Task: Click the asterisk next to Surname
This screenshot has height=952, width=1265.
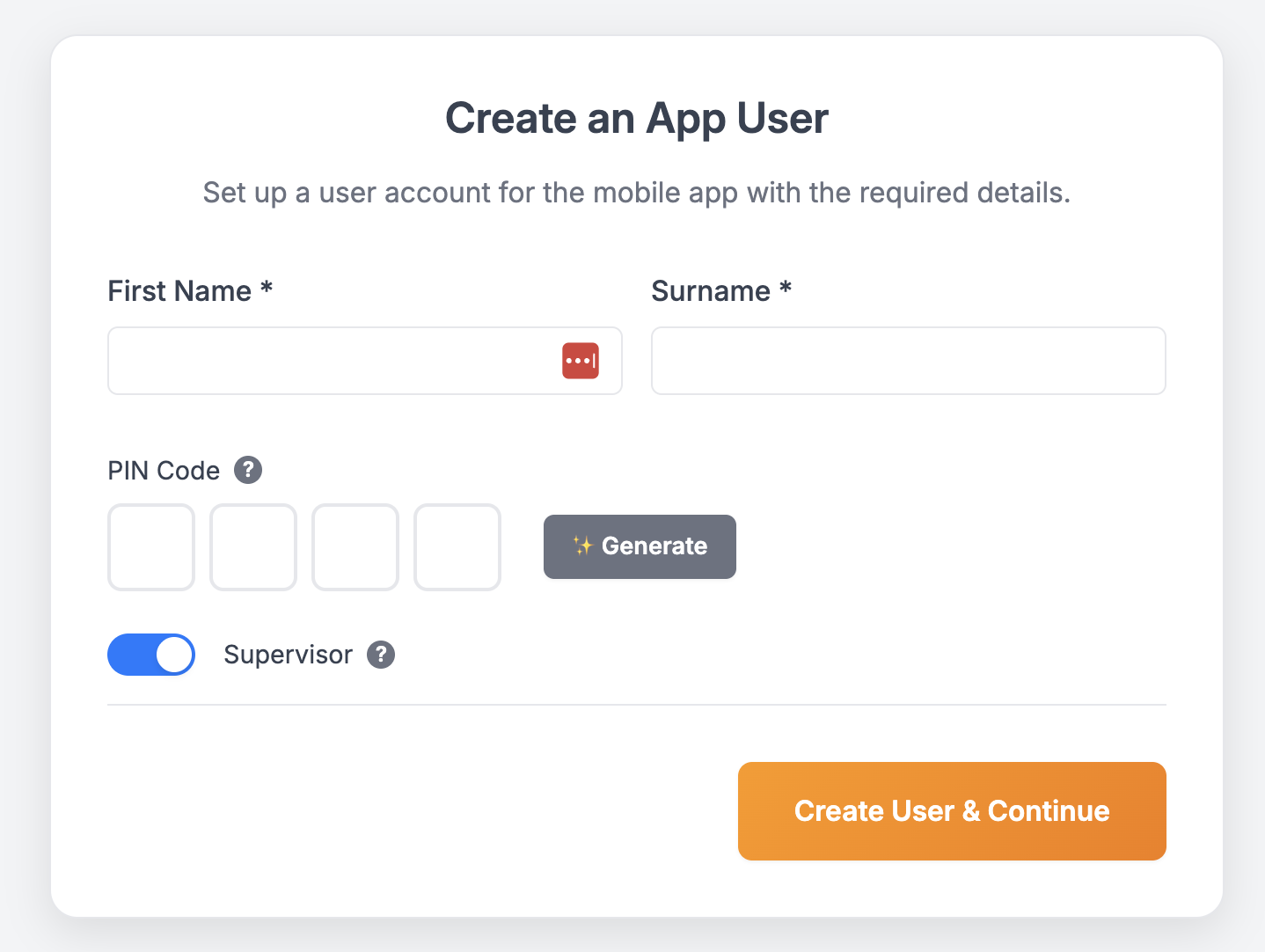Action: 786,289
